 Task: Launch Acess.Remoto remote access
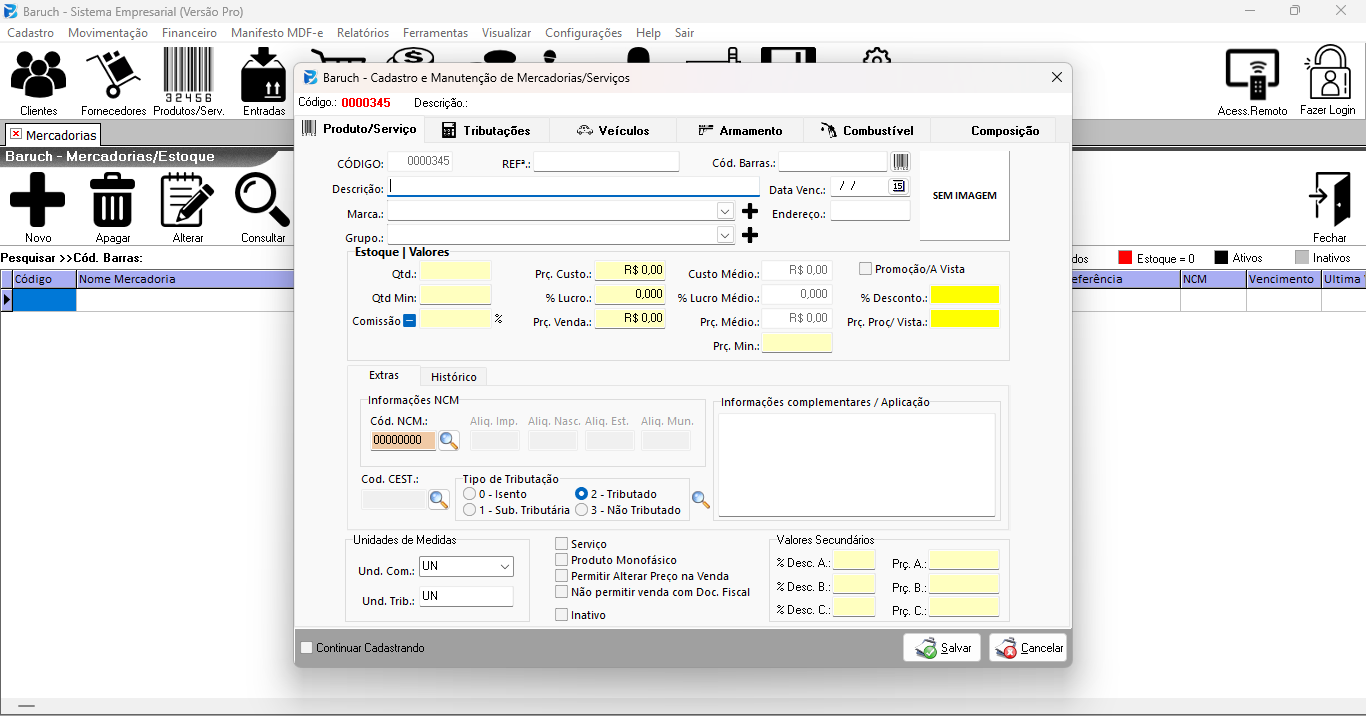pyautogui.click(x=1253, y=82)
